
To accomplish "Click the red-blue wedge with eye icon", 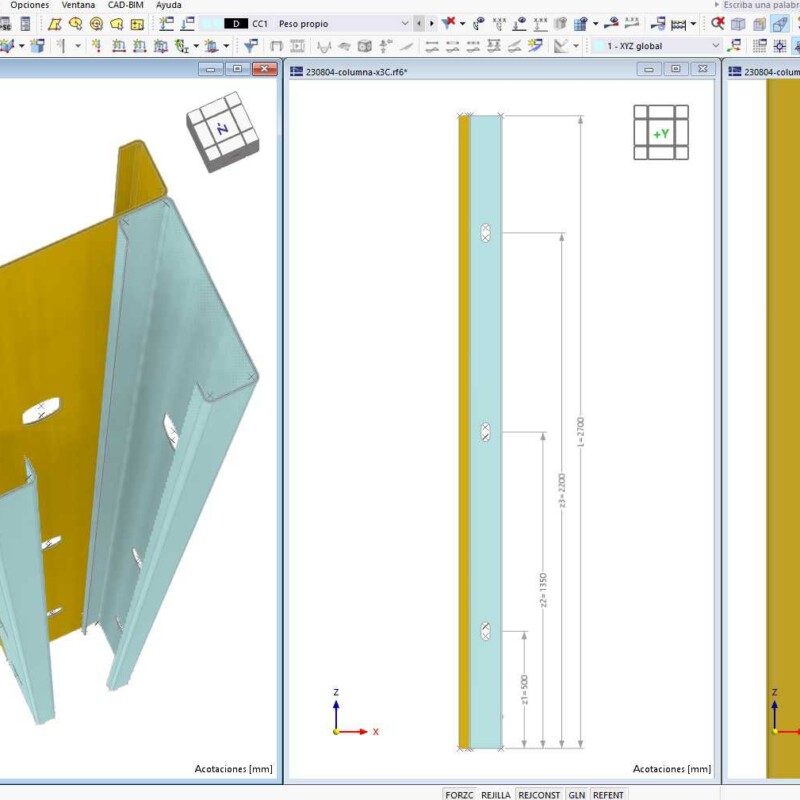I will pos(611,23).
